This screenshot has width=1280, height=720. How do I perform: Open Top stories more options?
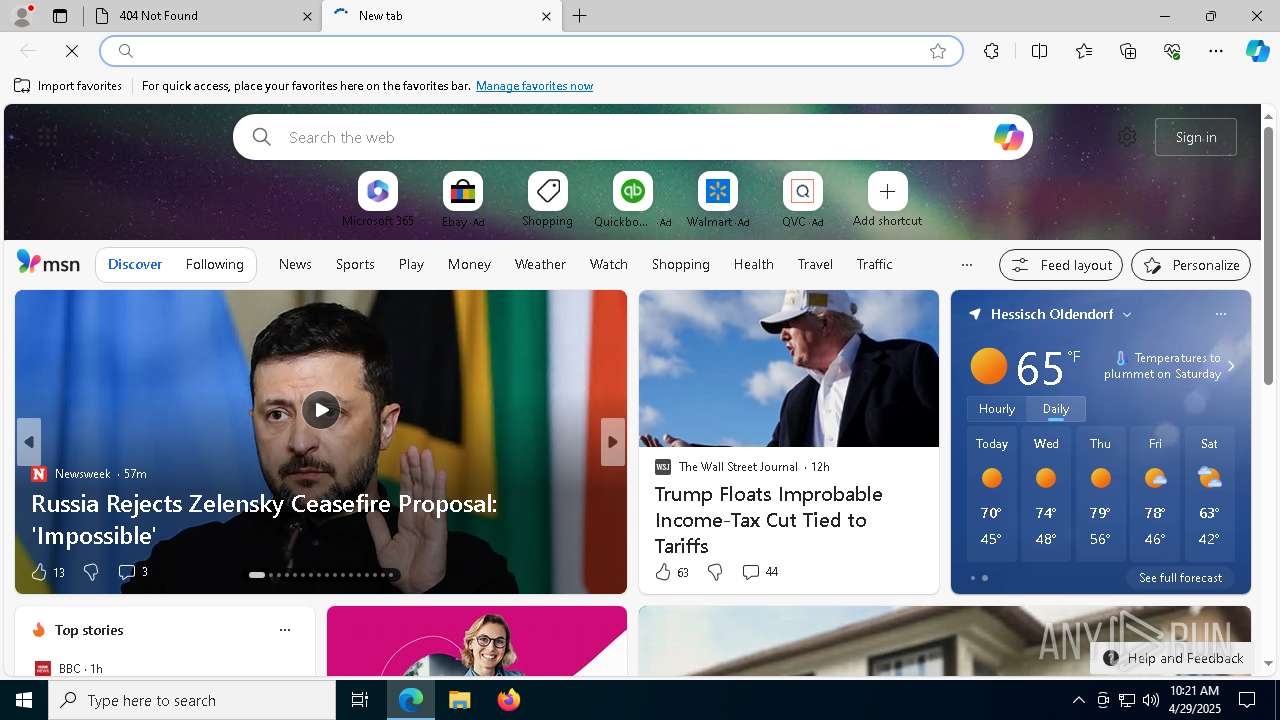pos(285,630)
